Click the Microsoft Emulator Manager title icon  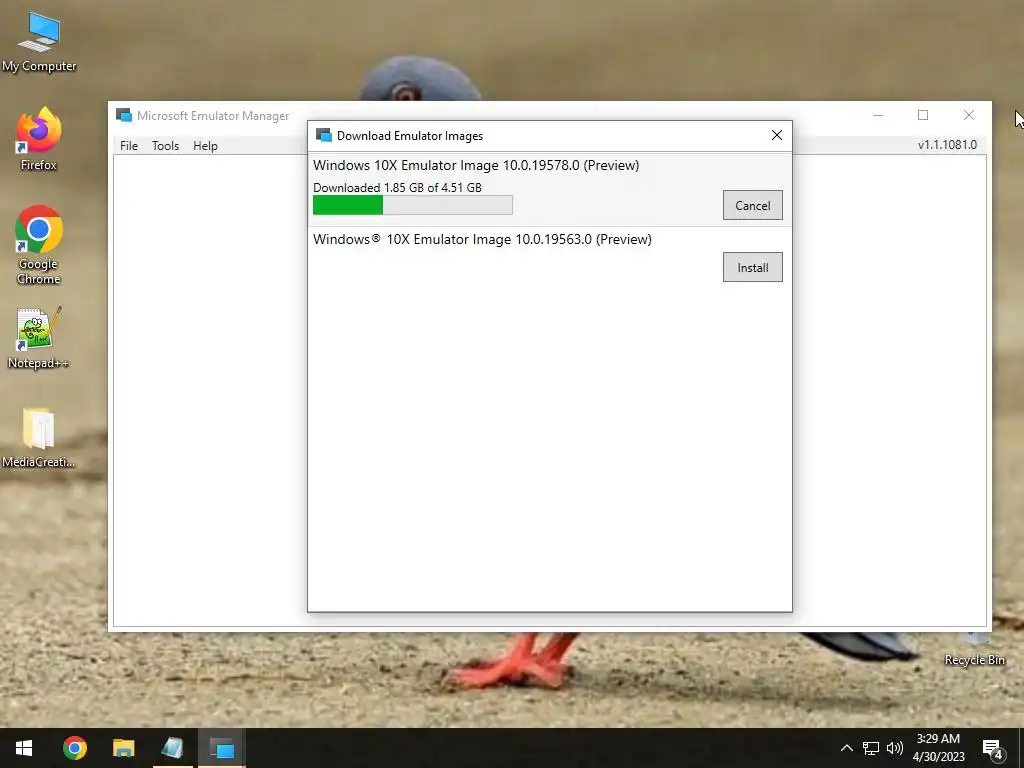coord(124,116)
